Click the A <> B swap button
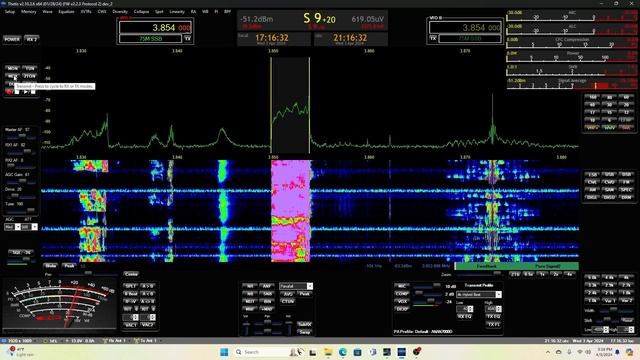This screenshot has width=640, height=360. (x=147, y=301)
